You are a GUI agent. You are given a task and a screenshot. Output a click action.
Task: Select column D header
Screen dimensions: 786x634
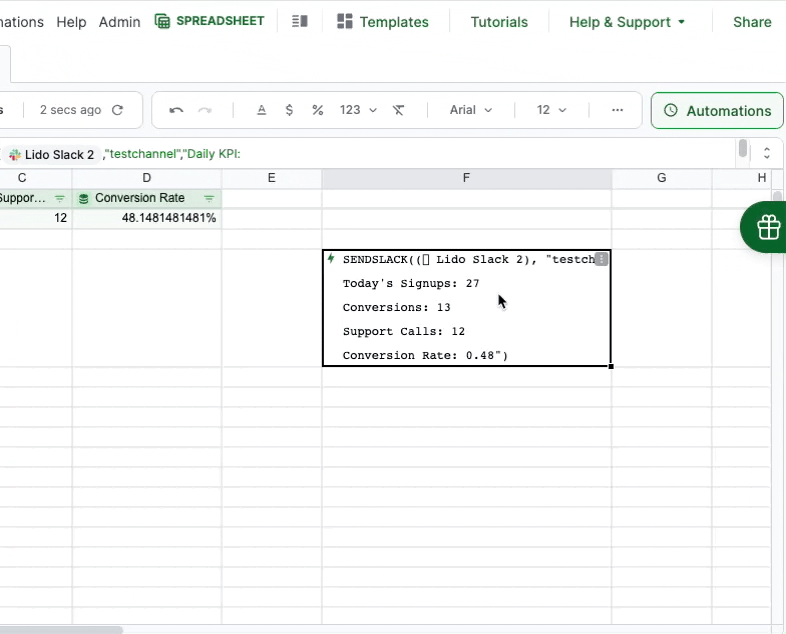coord(146,178)
